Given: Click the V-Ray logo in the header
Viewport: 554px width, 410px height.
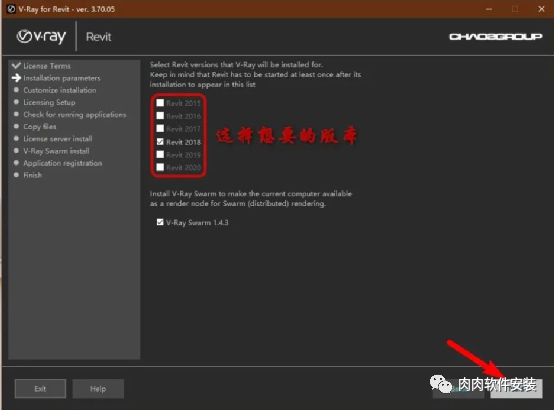Looking at the screenshot, I should pos(41,37).
